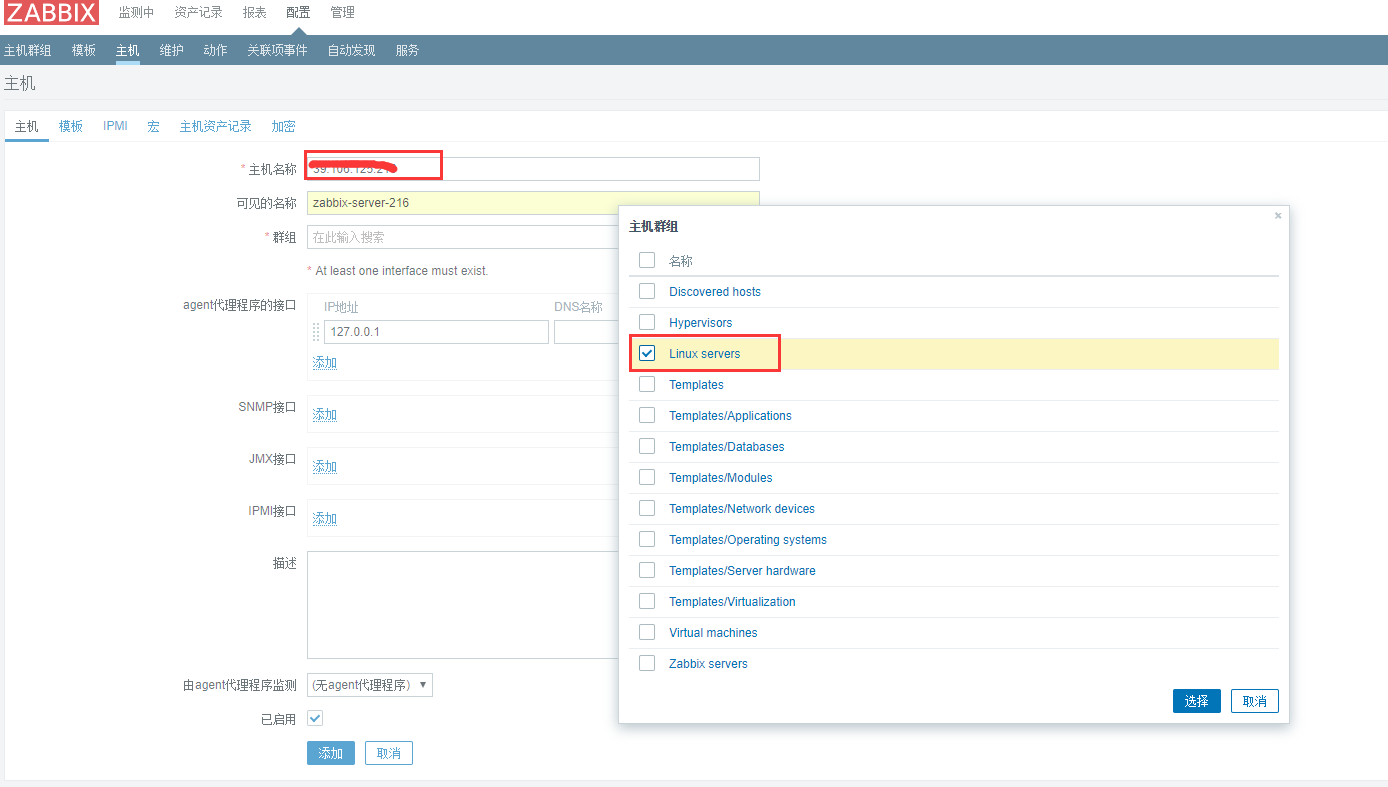Screen dimensions: 1388x787
Task: Toggle the select-all checkbox beside 名称
Action: 647,260
